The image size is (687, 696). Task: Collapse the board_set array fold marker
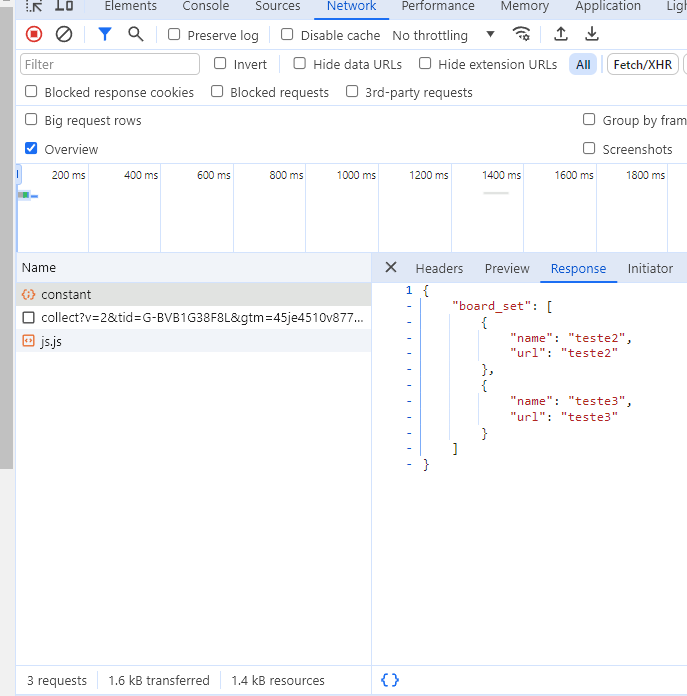(x=409, y=306)
